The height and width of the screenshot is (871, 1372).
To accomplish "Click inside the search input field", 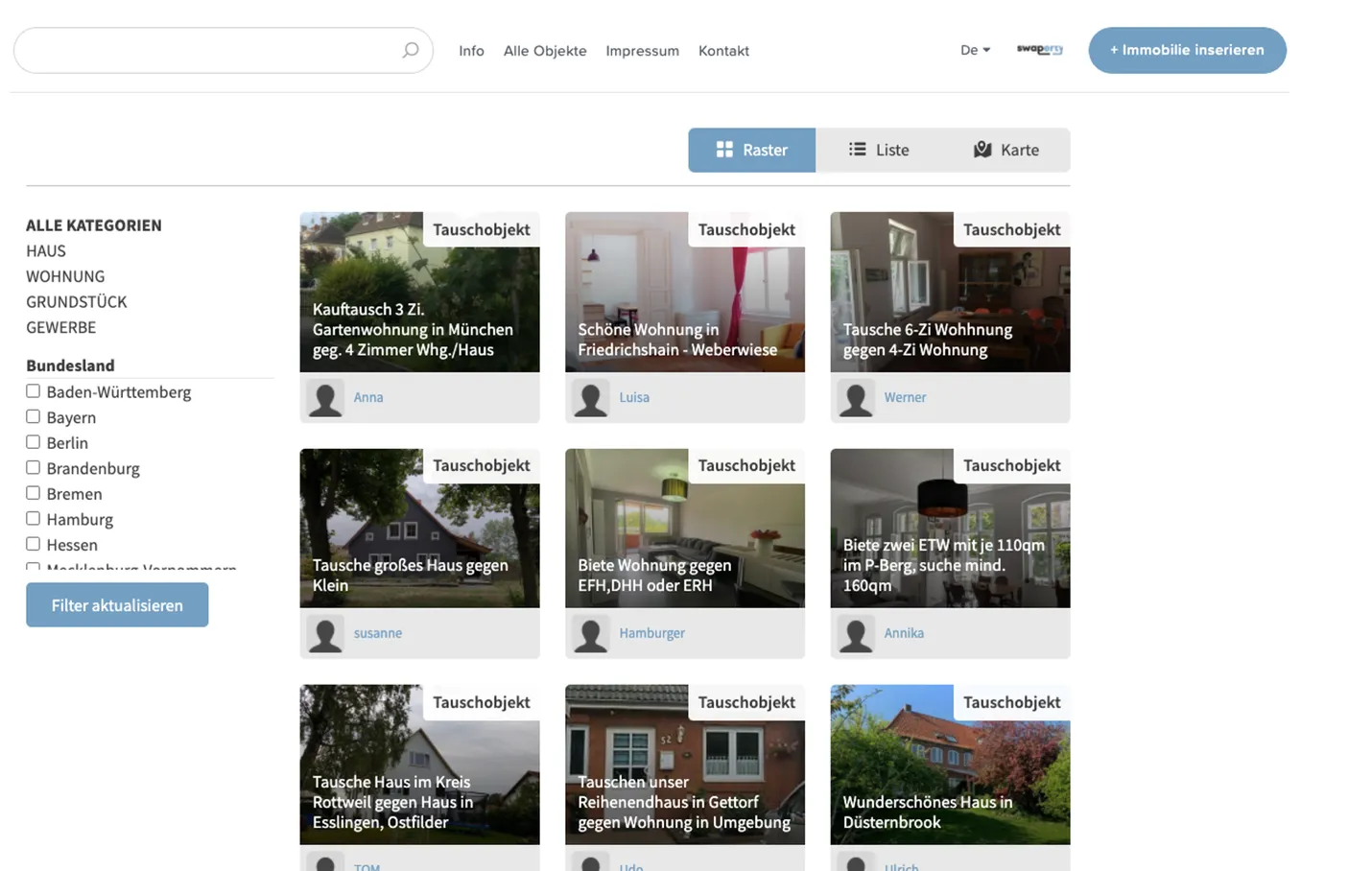I will tap(206, 50).
